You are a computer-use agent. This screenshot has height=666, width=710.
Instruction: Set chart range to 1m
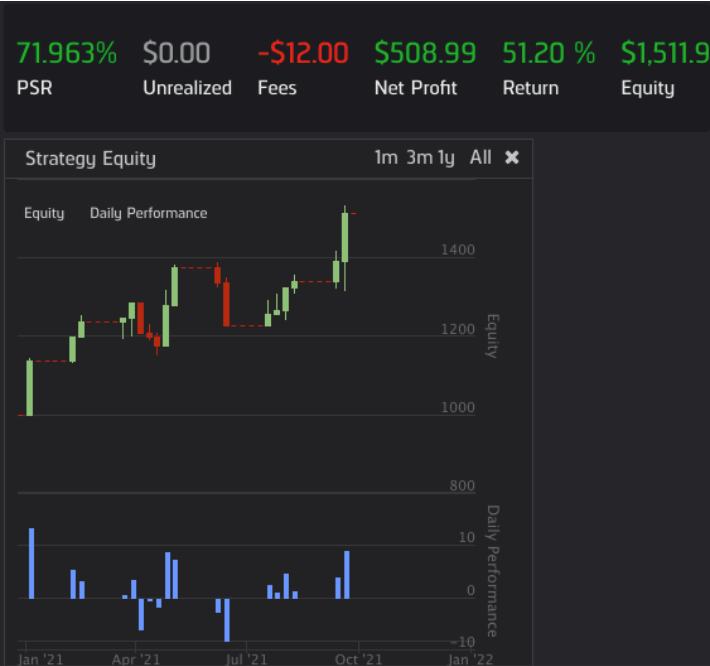385,158
